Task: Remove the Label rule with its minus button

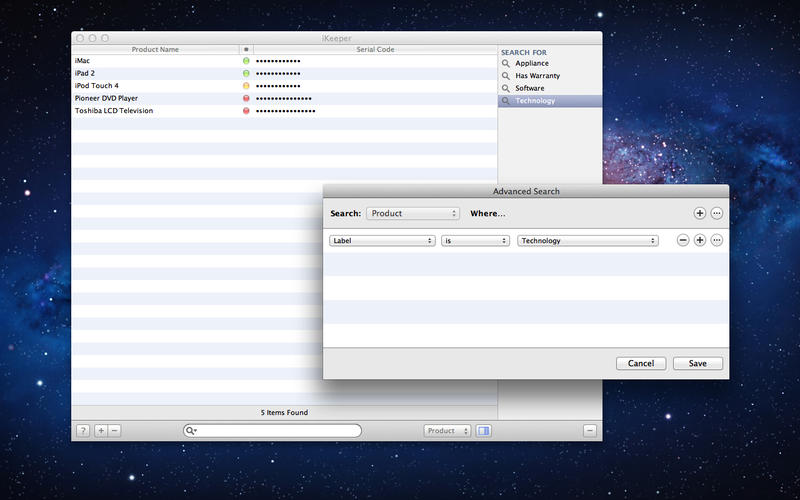Action: click(683, 240)
